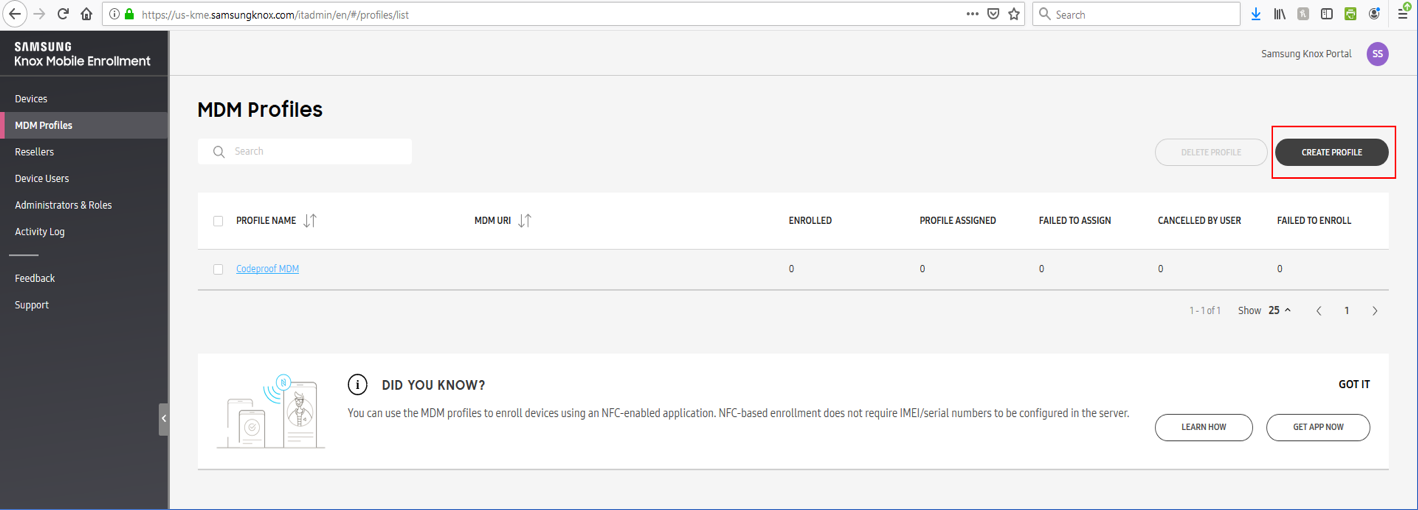The image size is (1418, 510).
Task: Open the Show 25 rows dropdown
Action: [x=1279, y=310]
